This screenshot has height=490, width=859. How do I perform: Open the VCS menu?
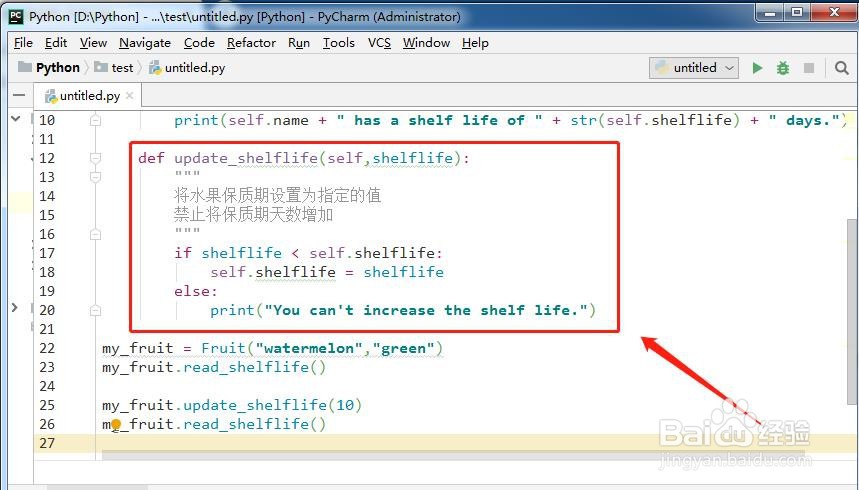(x=379, y=43)
